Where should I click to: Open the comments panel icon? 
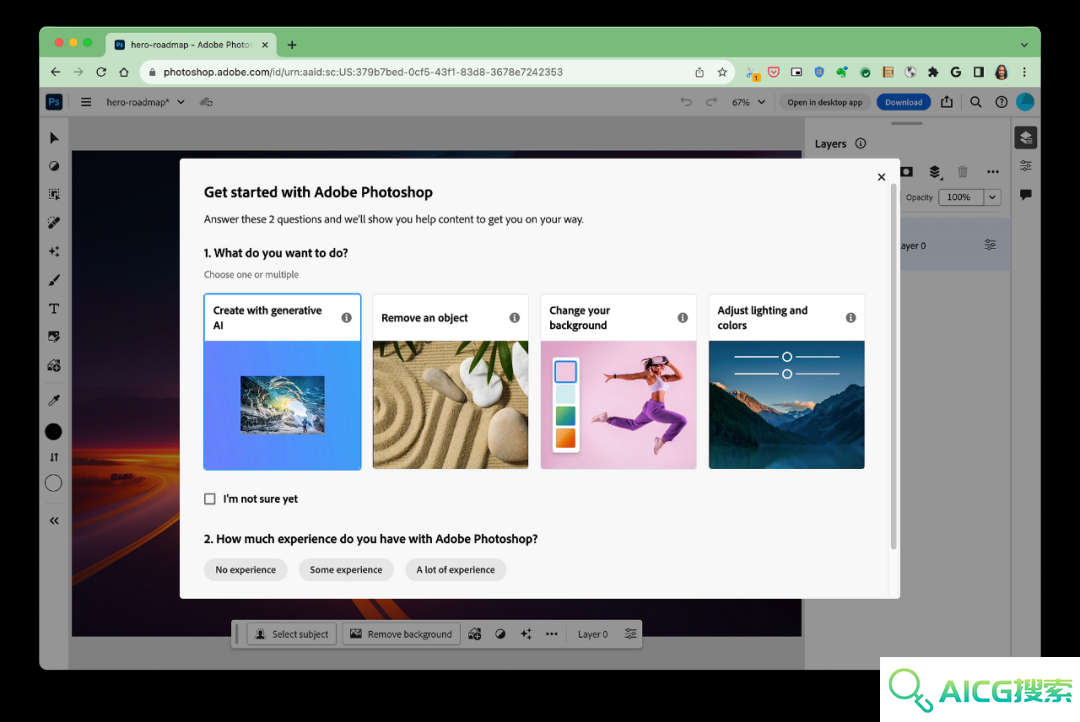(1026, 194)
